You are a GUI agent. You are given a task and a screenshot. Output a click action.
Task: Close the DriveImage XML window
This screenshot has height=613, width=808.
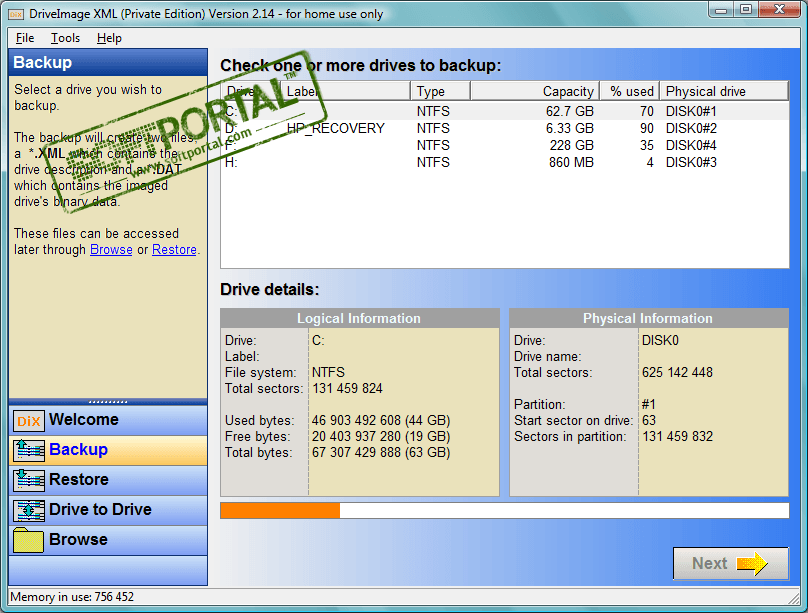(780, 9)
